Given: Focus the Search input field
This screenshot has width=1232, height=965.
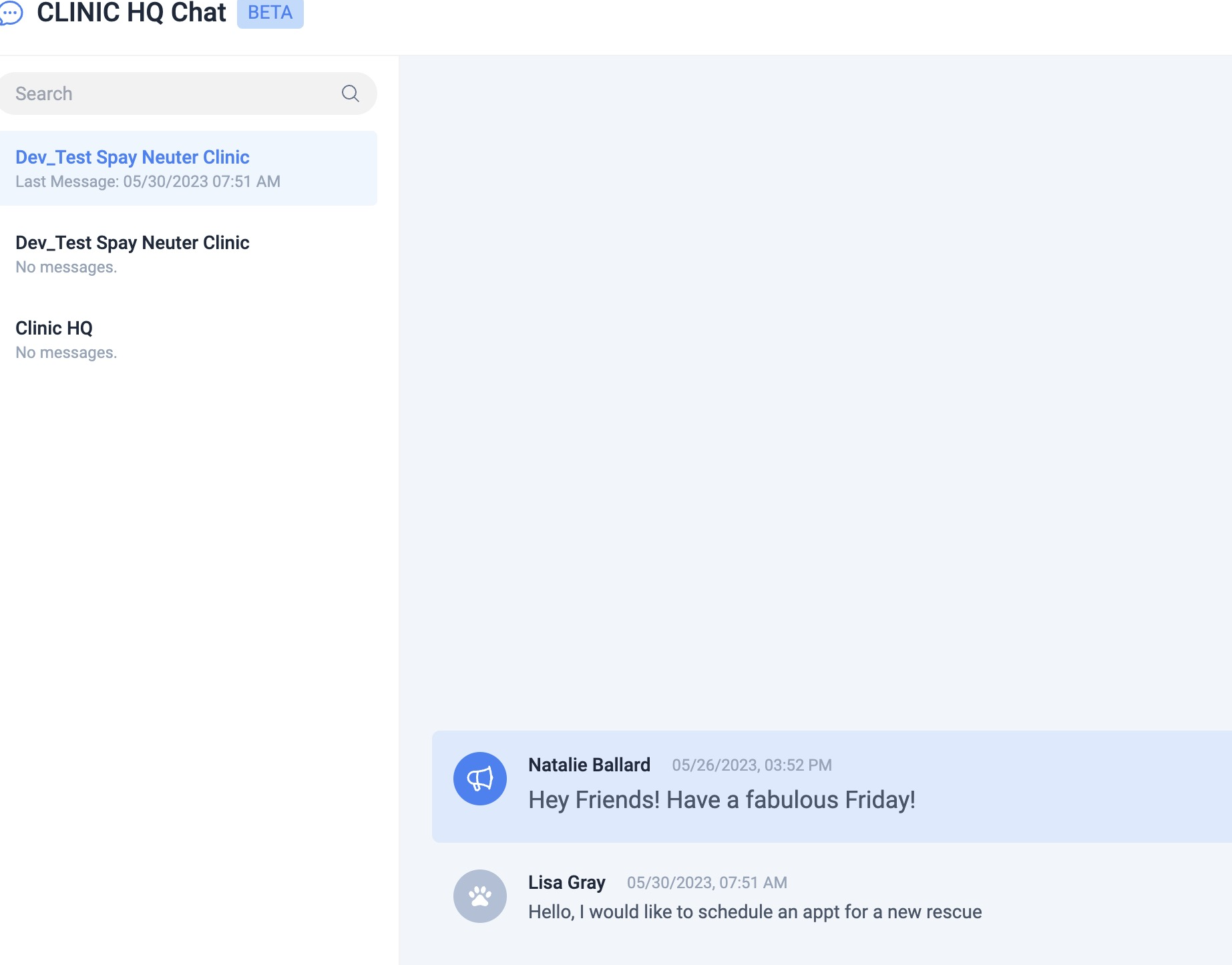Looking at the screenshot, I should click(x=174, y=93).
